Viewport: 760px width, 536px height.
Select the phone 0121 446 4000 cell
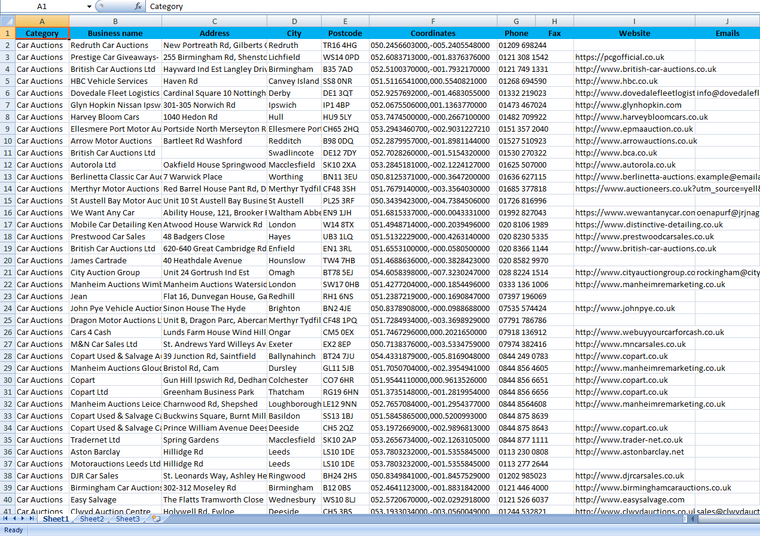pos(516,488)
